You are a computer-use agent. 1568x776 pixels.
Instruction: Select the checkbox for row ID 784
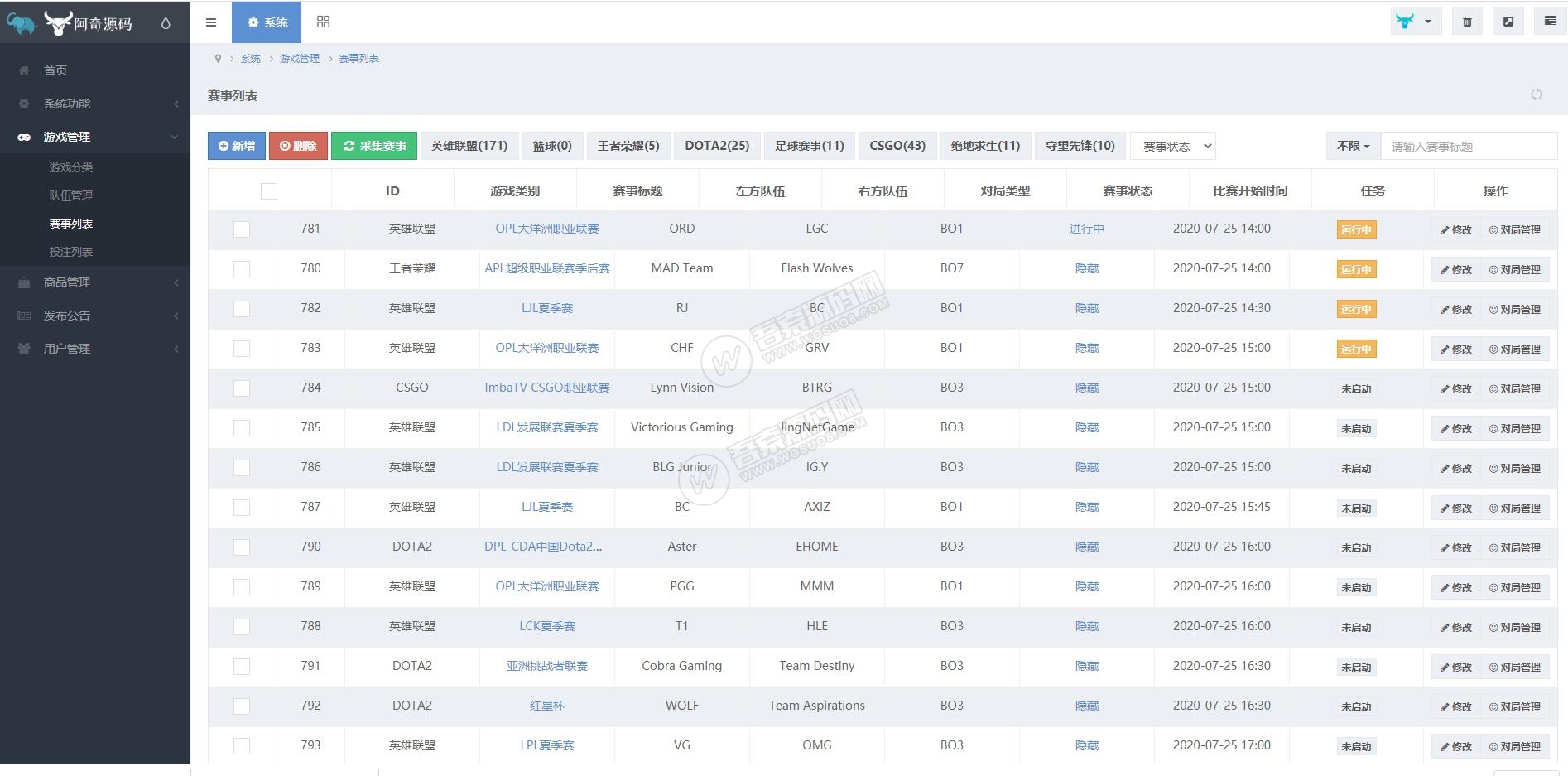click(x=242, y=388)
